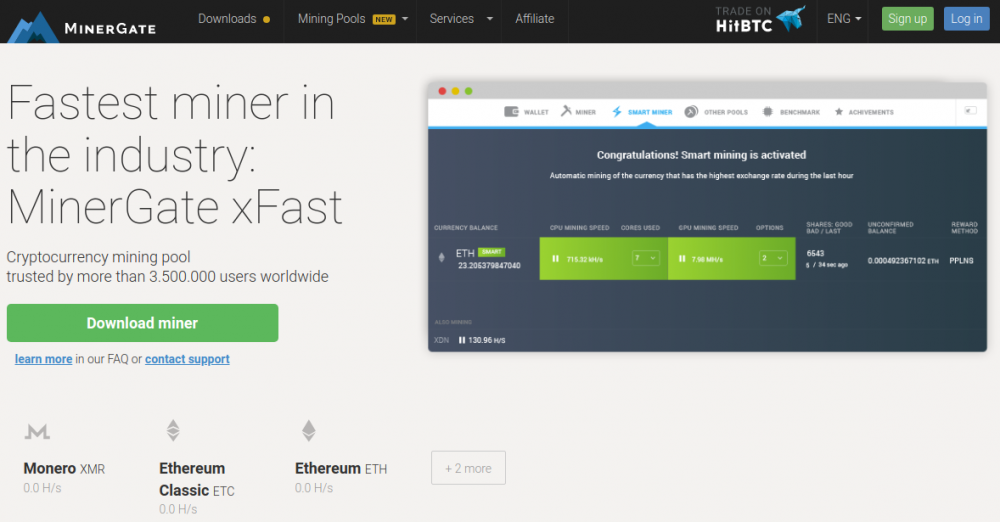Pause the GPU mining at 7.98 MH/s
This screenshot has height=522, width=1000.
point(682,258)
